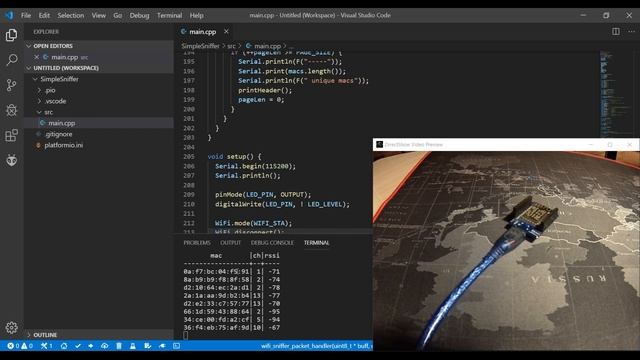The height and width of the screenshot is (360, 640).
Task: Open the Help menu
Action: pos(196,15)
